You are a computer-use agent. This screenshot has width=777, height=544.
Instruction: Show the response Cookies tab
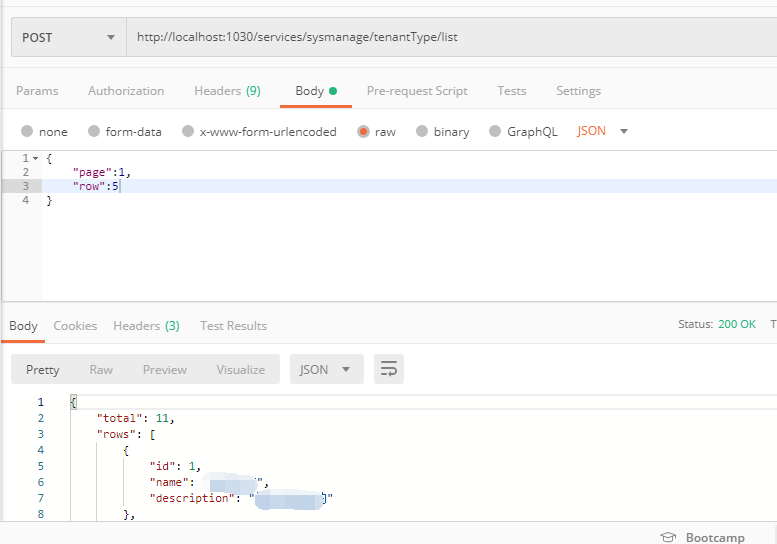point(75,325)
